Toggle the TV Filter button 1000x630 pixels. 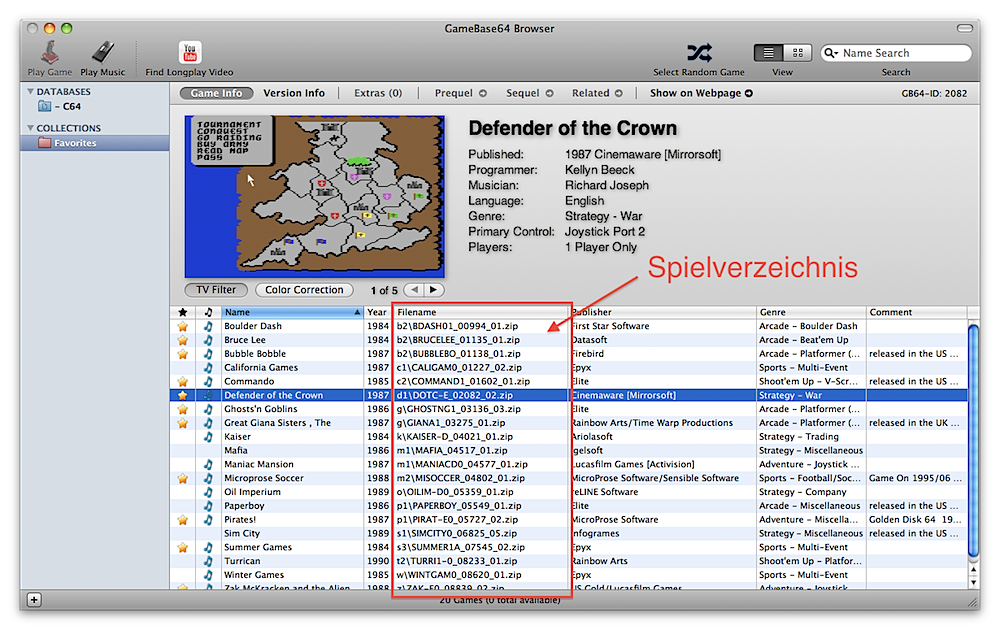216,290
